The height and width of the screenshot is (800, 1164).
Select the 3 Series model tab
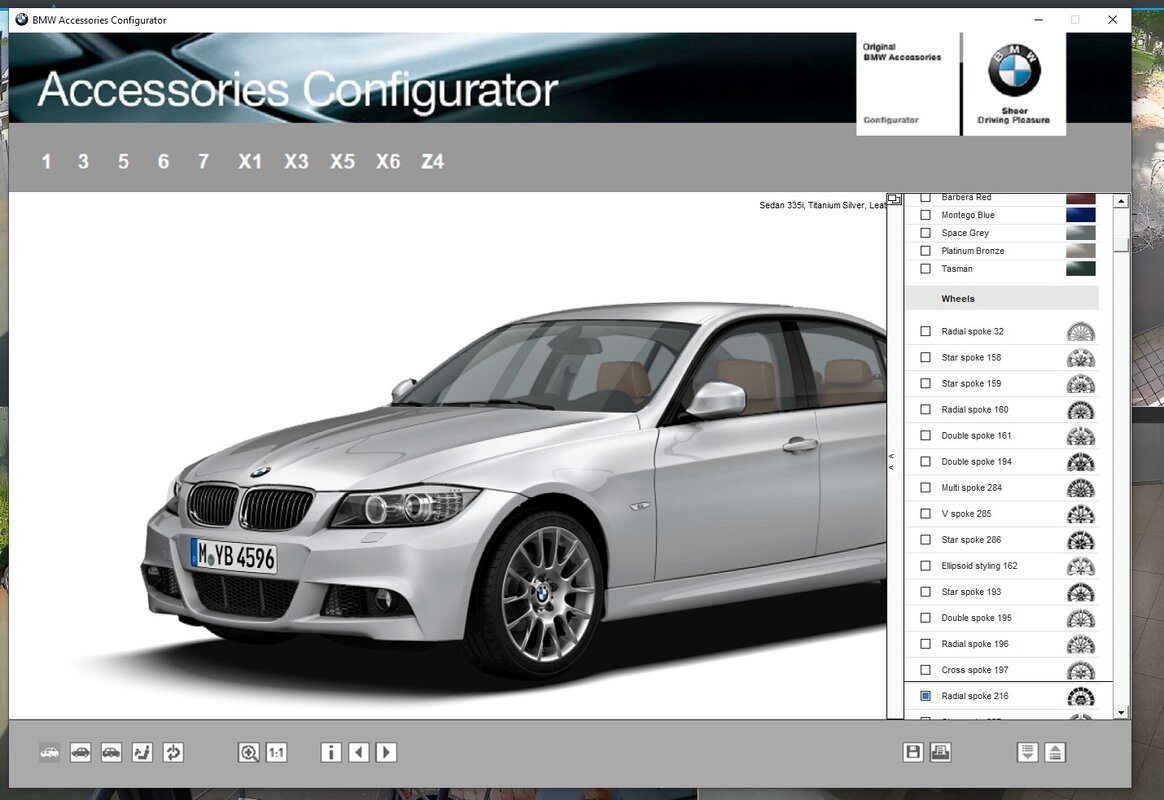[x=83, y=161]
